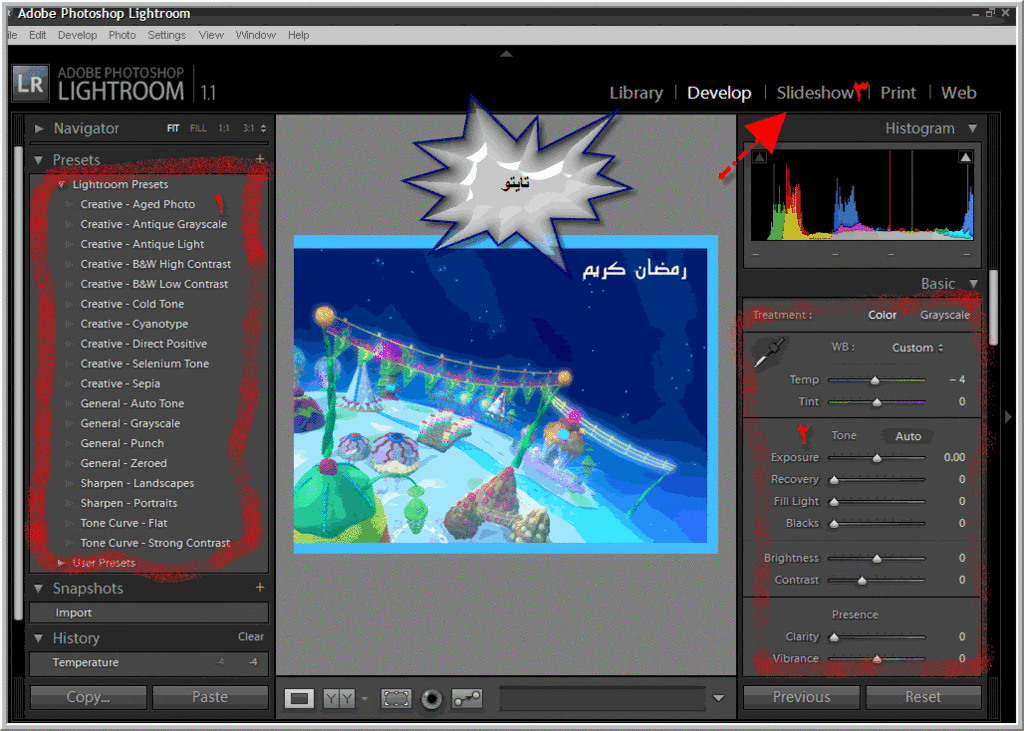Toggle highlight clipping indicator in histogram
Screen dimensions: 1024x731
click(965, 157)
